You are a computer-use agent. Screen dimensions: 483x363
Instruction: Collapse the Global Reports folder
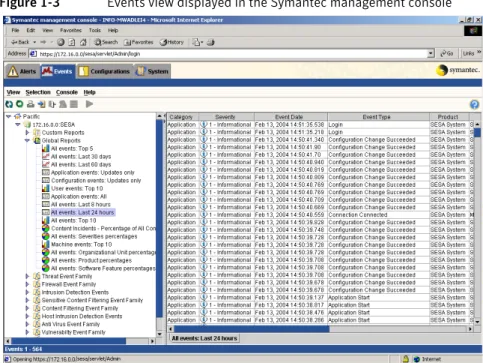(27, 141)
